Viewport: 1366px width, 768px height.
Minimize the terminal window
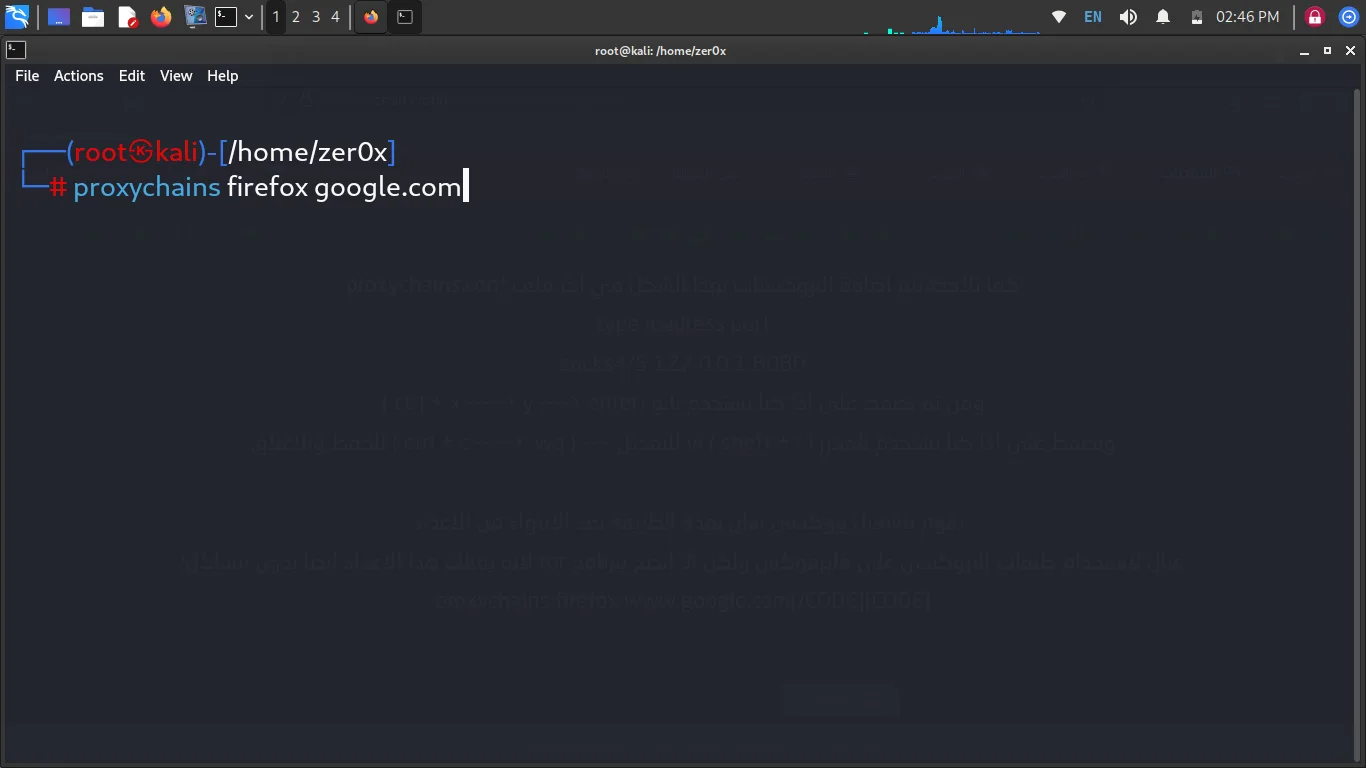tap(1305, 51)
